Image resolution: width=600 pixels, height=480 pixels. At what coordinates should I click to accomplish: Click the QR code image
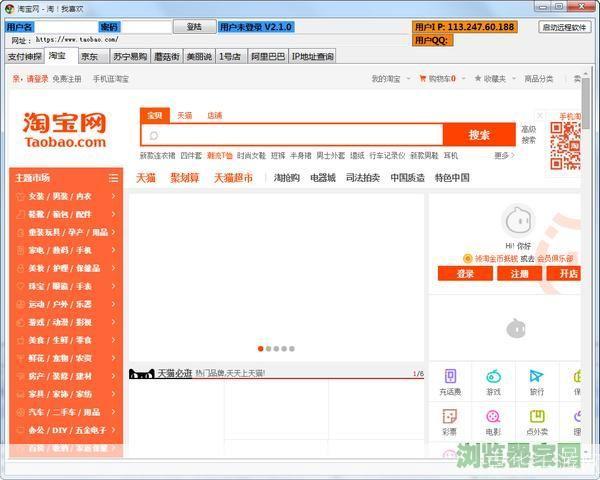click(566, 146)
